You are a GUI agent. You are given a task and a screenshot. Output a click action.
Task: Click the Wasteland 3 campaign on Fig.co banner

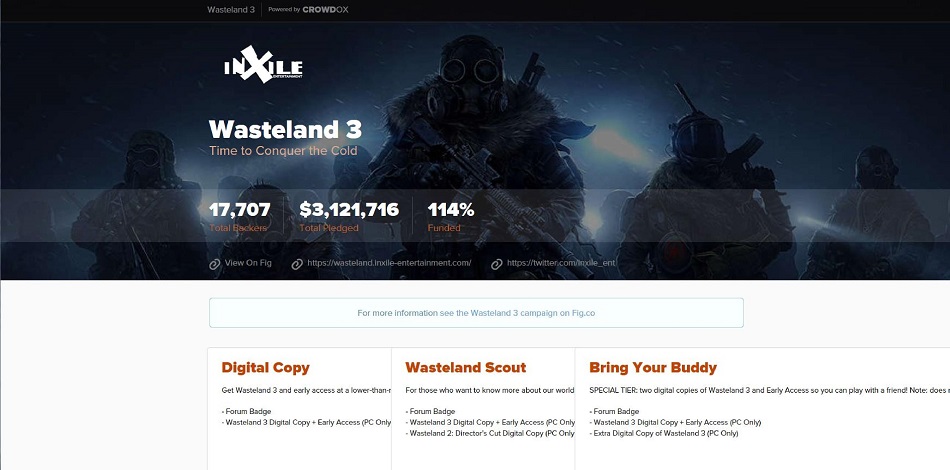tap(476, 313)
